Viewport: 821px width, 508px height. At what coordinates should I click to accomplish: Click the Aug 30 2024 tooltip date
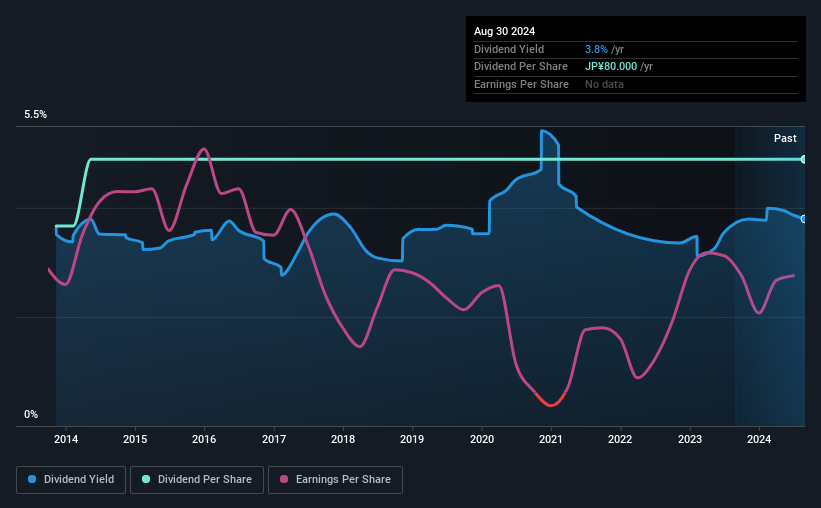click(x=500, y=32)
